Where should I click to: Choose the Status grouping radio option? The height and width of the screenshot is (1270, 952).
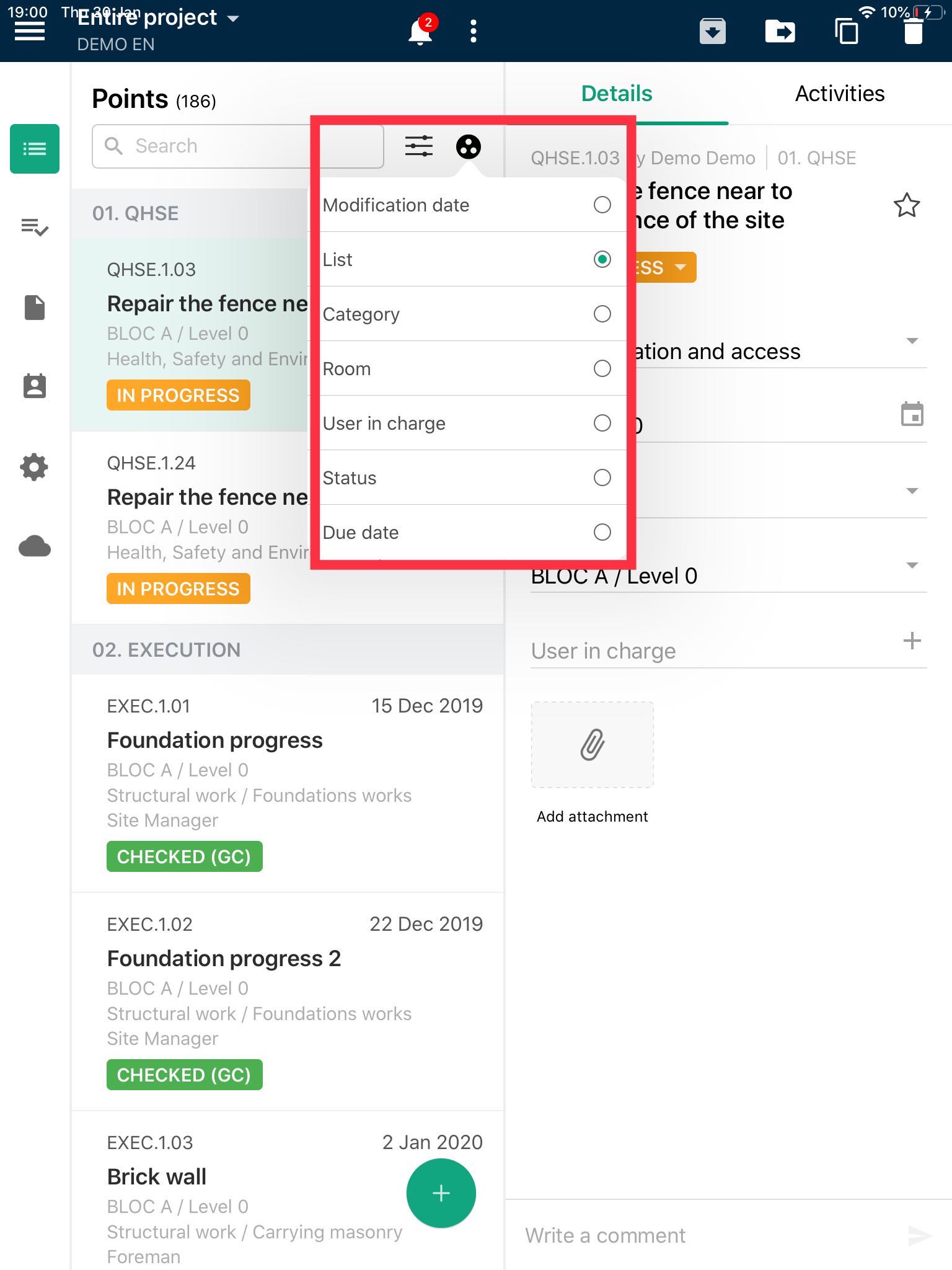pyautogui.click(x=602, y=477)
